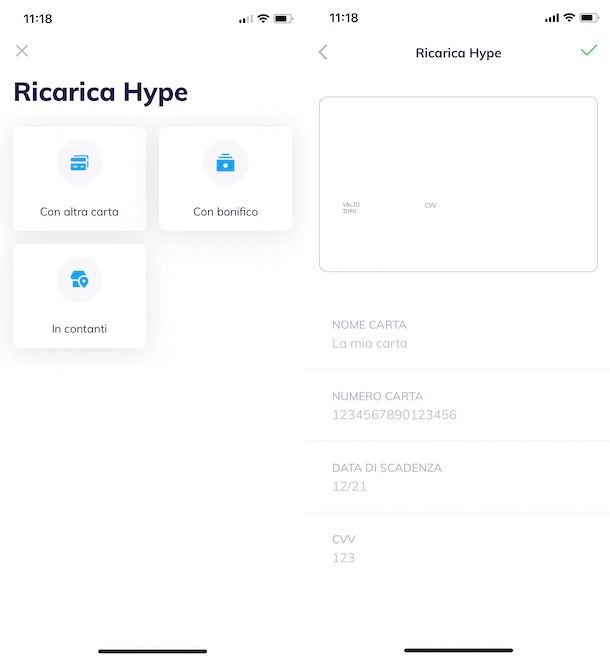Go back with the left chevron arrow
The image size is (610, 660).
pos(323,52)
